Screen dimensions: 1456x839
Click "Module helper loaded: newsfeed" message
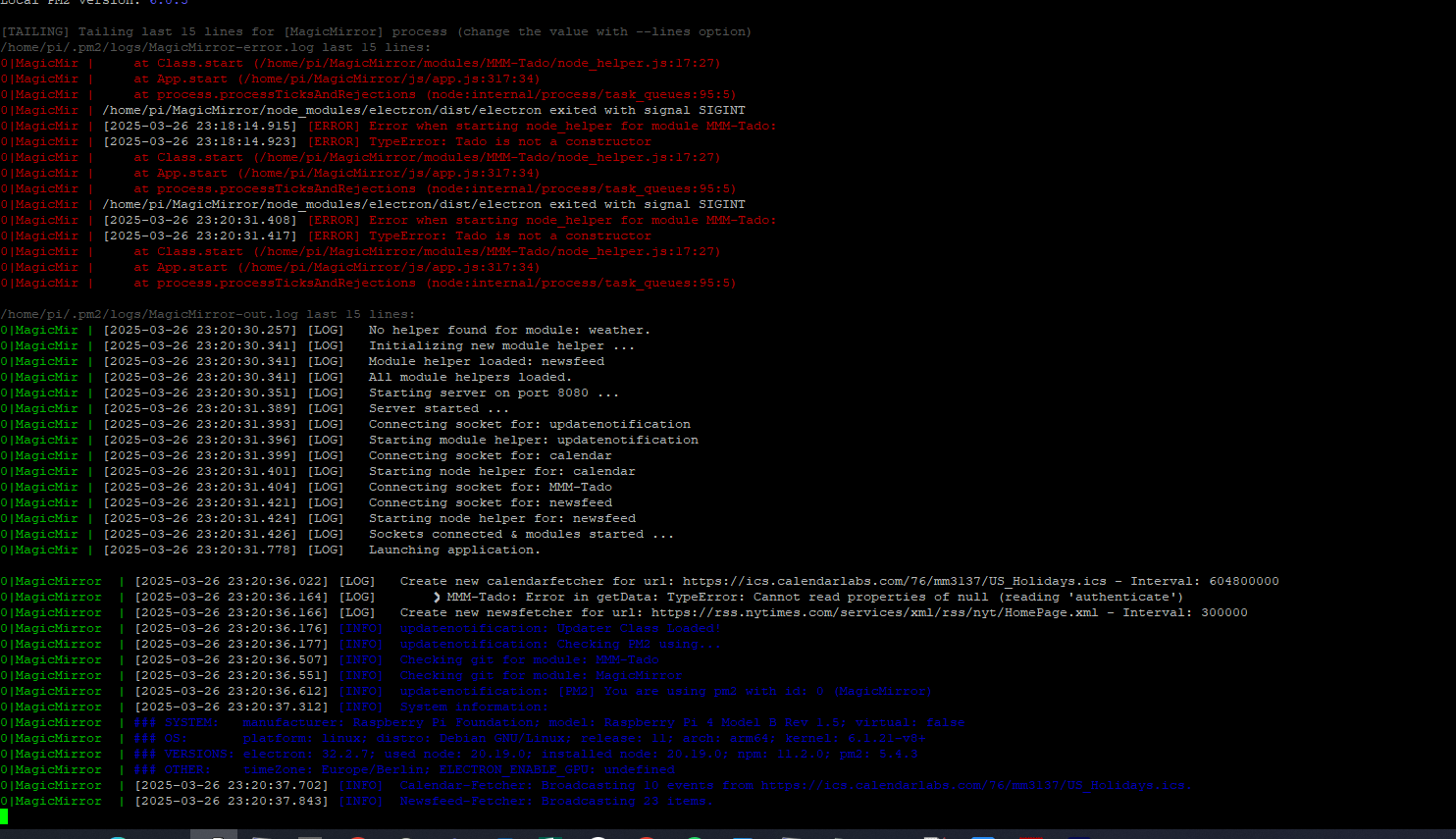486,361
